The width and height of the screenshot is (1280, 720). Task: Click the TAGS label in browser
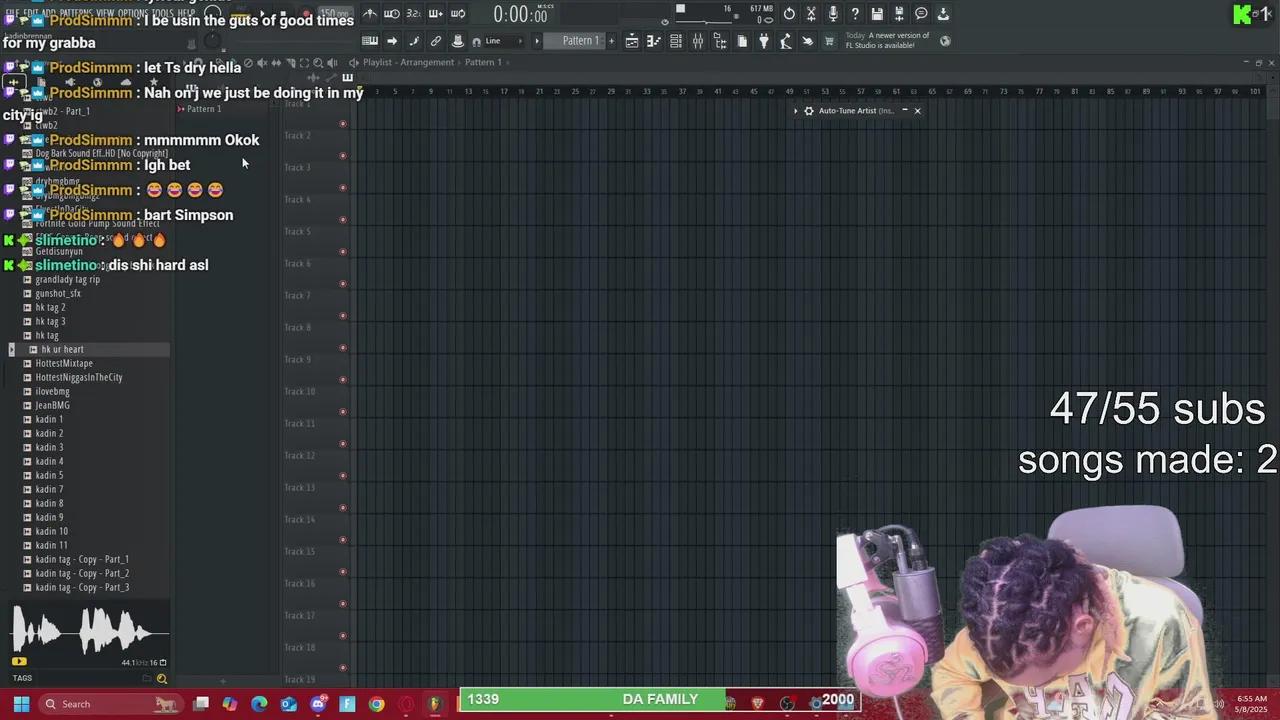point(22,678)
